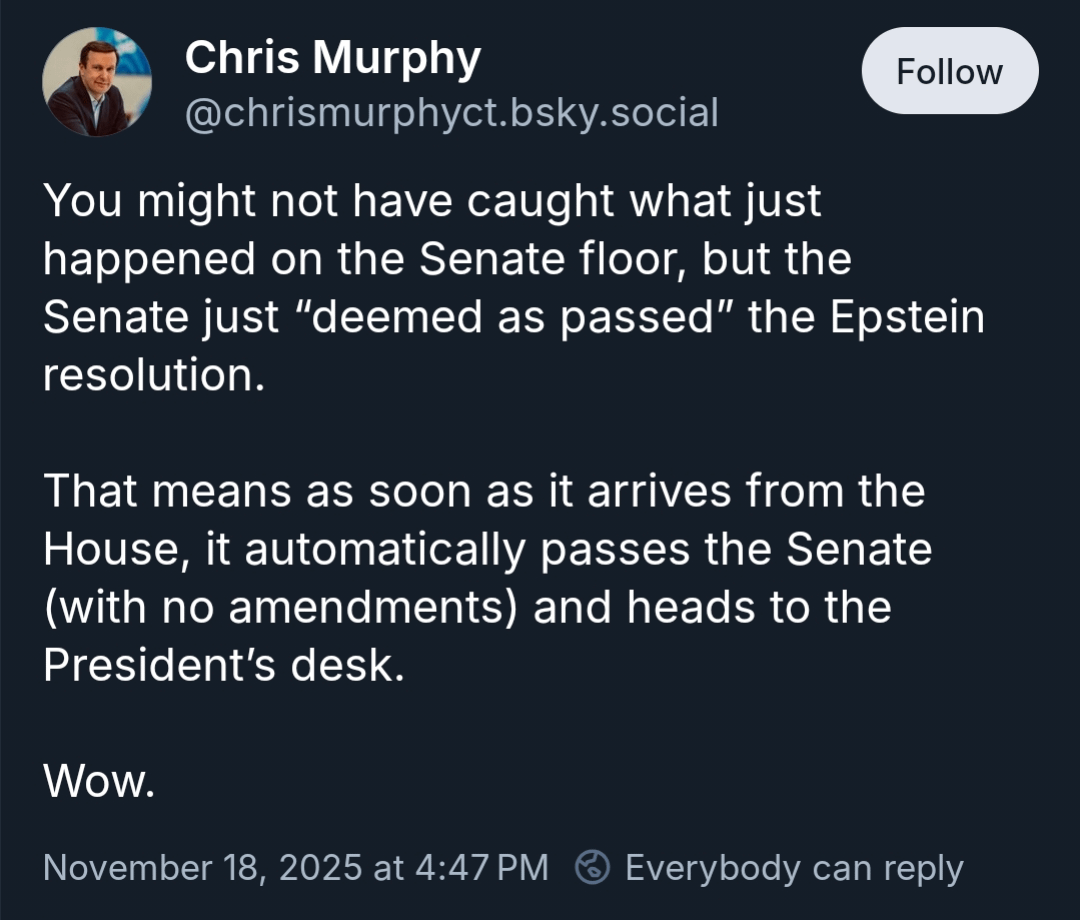This screenshot has width=1080, height=920.
Task: Click "4:47 PM" in the post timestamp
Action: pos(480,867)
